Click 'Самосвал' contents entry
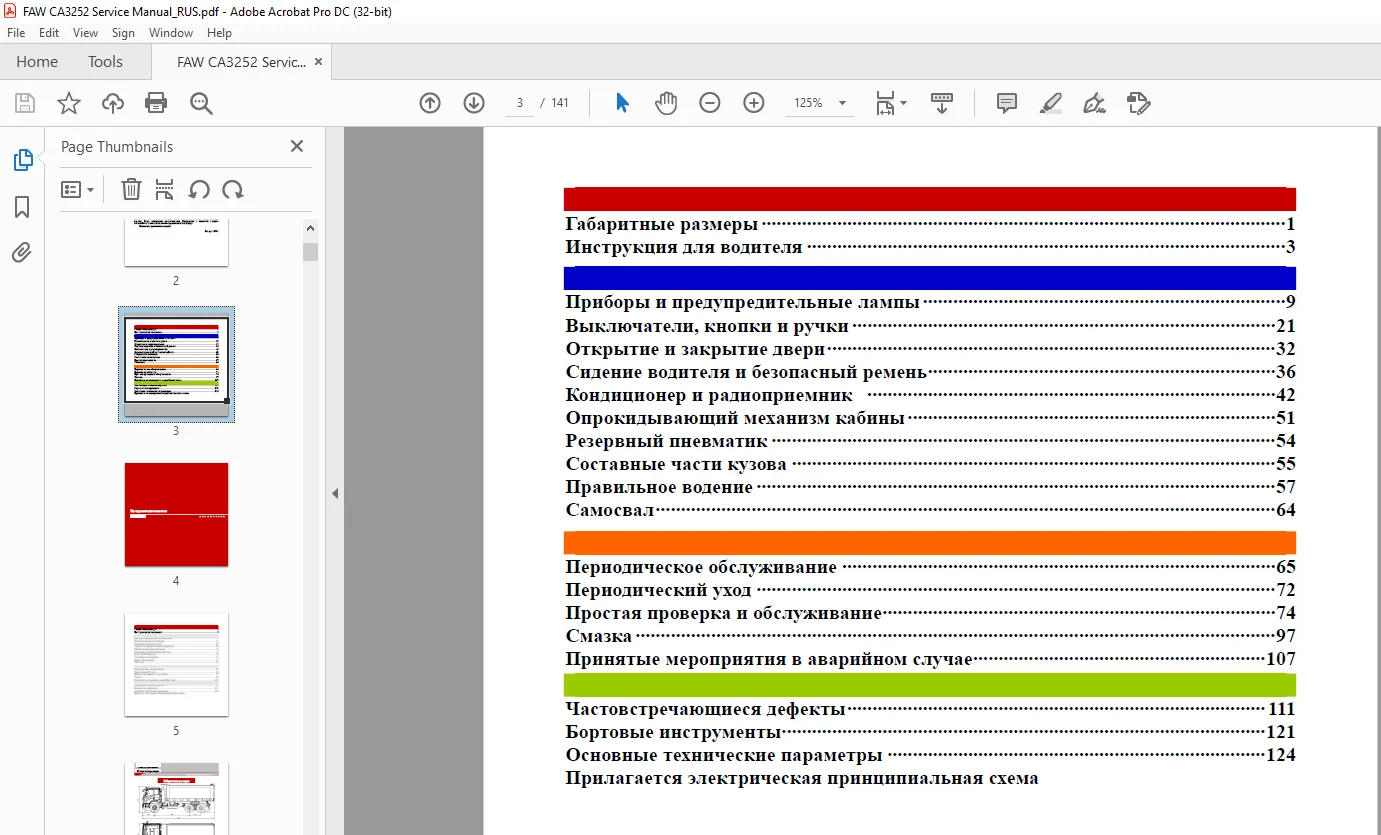Image resolution: width=1381 pixels, height=835 pixels. [610, 510]
